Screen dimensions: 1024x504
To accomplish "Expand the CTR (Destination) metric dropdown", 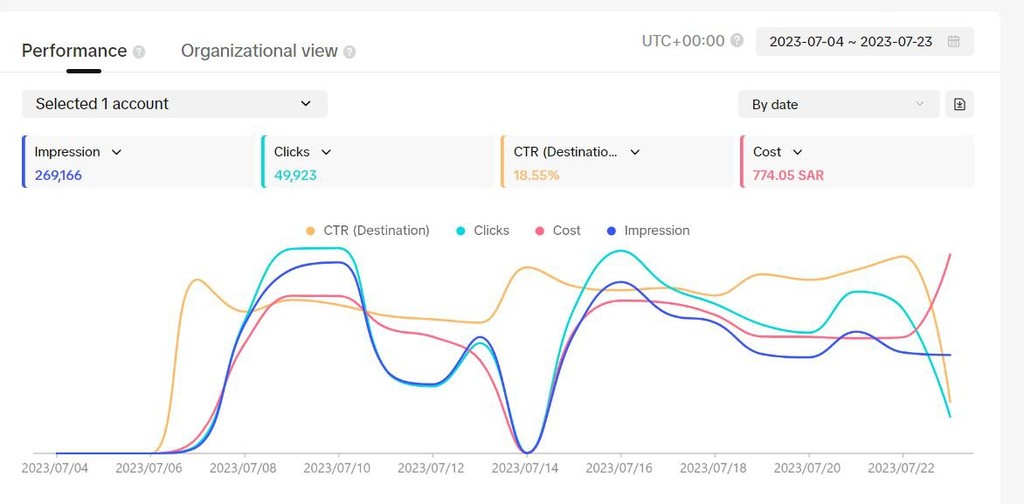I will point(635,152).
